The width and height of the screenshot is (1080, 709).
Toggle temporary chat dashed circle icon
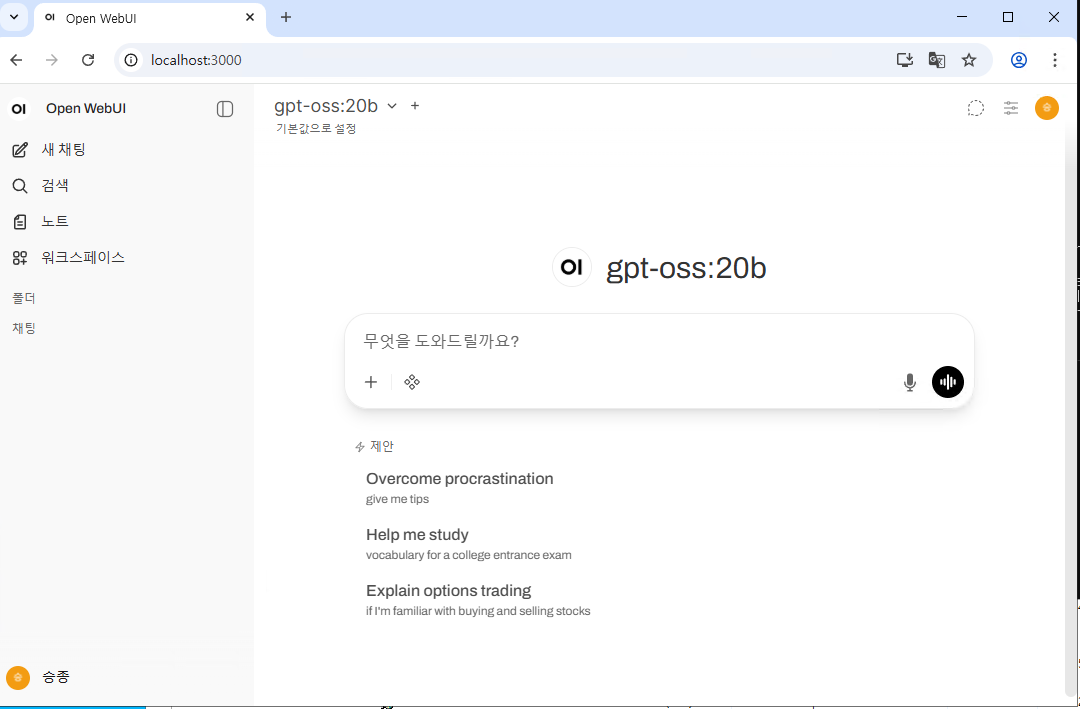pyautogui.click(x=975, y=108)
